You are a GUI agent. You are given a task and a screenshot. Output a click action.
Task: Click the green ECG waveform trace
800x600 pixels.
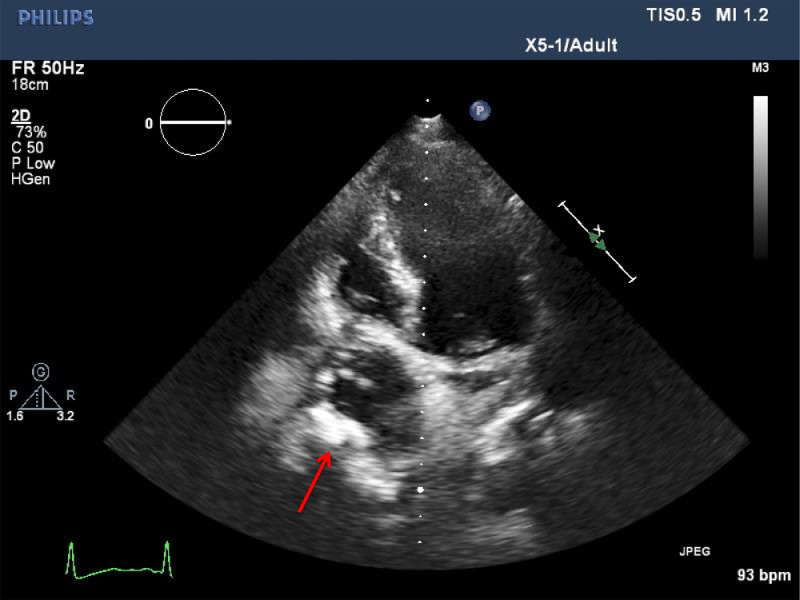pos(120,563)
